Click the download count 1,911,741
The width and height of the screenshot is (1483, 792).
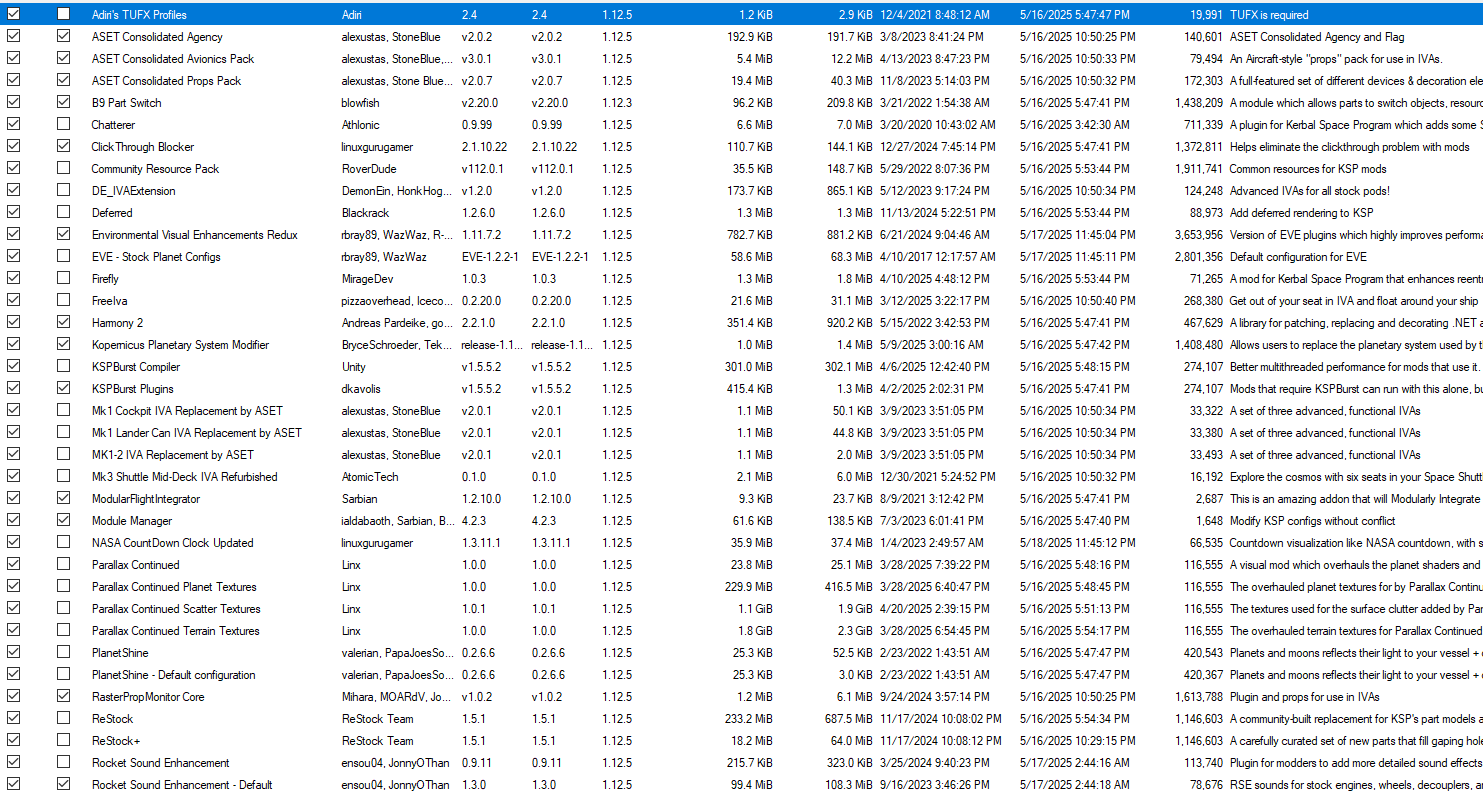[1199, 169]
